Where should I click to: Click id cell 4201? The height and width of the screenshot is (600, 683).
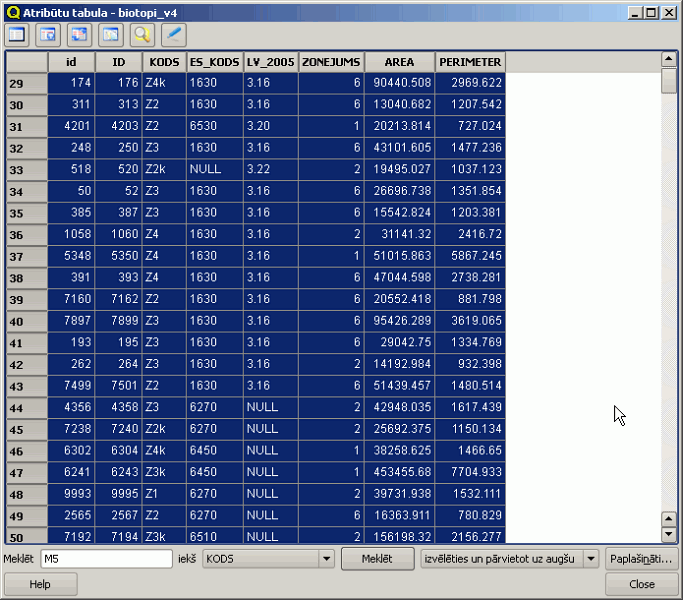(x=71, y=126)
